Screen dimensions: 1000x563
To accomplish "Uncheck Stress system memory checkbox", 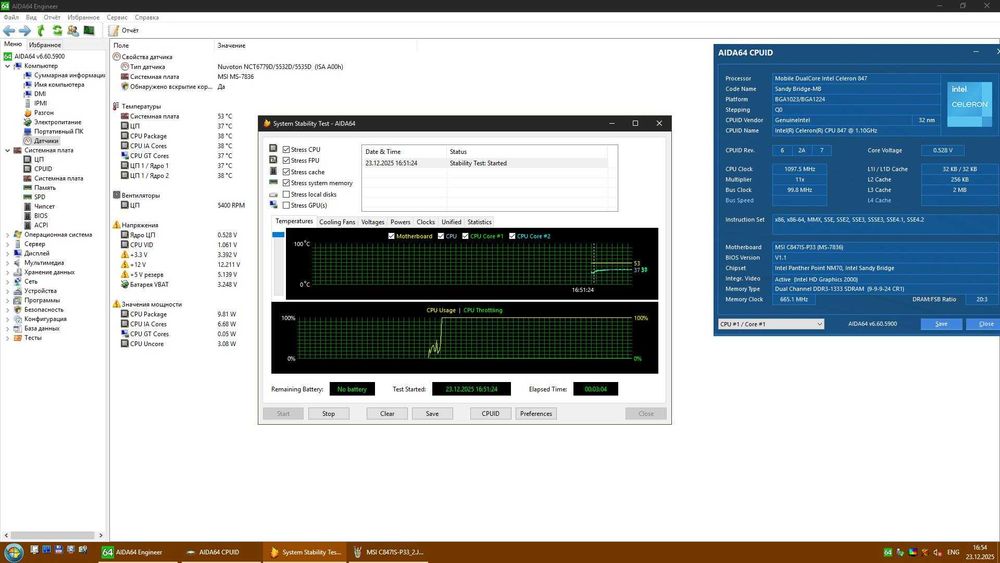I will point(286,183).
